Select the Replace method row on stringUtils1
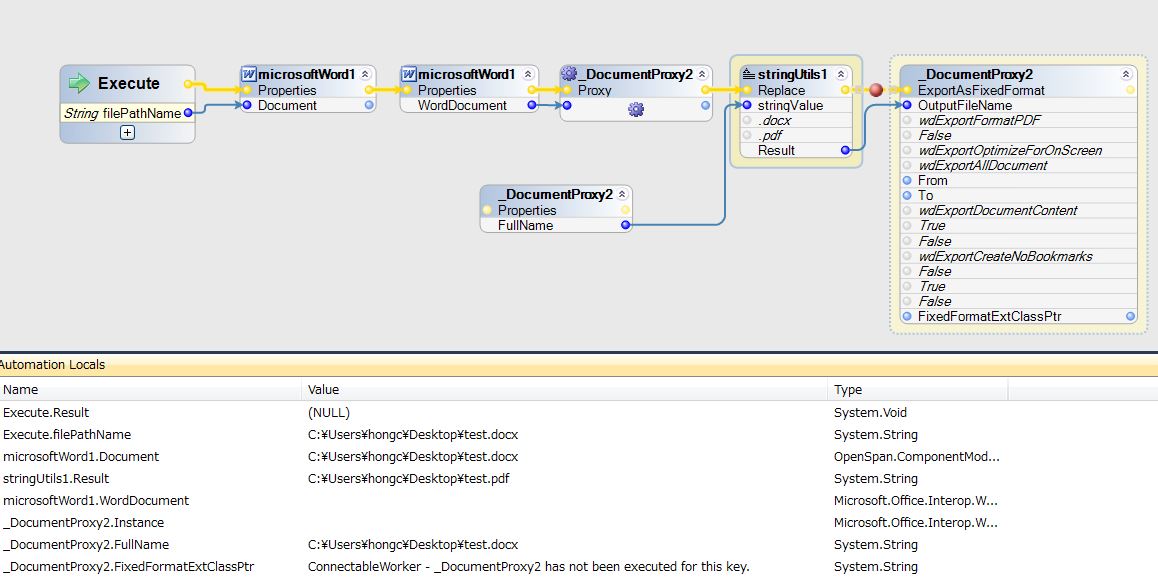 click(796, 90)
